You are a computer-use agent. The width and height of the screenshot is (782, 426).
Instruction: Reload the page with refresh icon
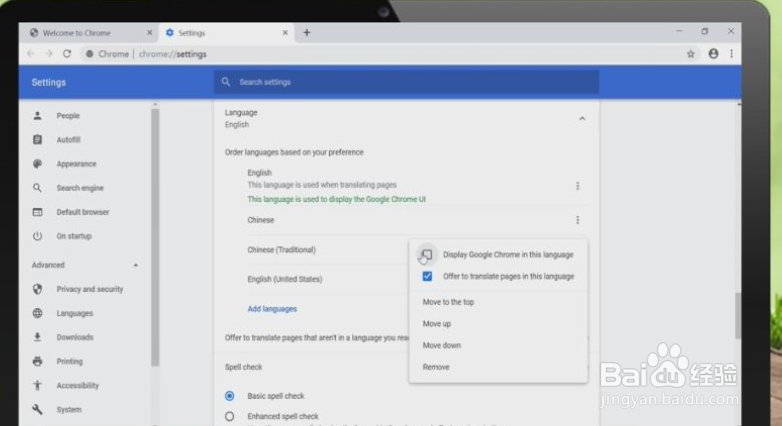coord(67,54)
